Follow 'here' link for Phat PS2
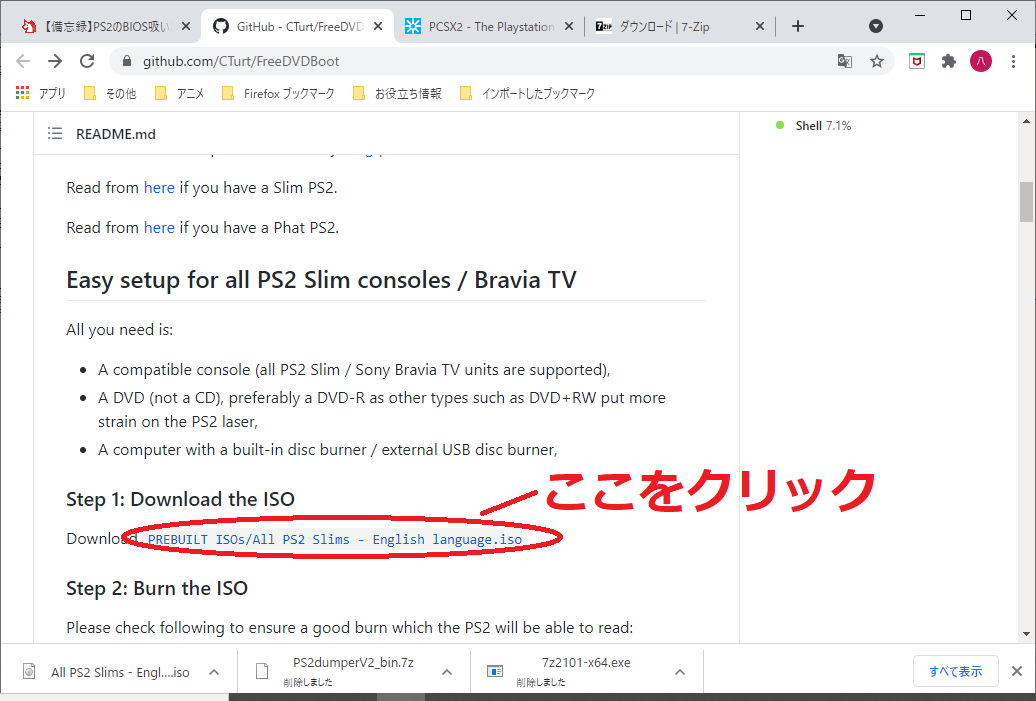 pyautogui.click(x=159, y=227)
